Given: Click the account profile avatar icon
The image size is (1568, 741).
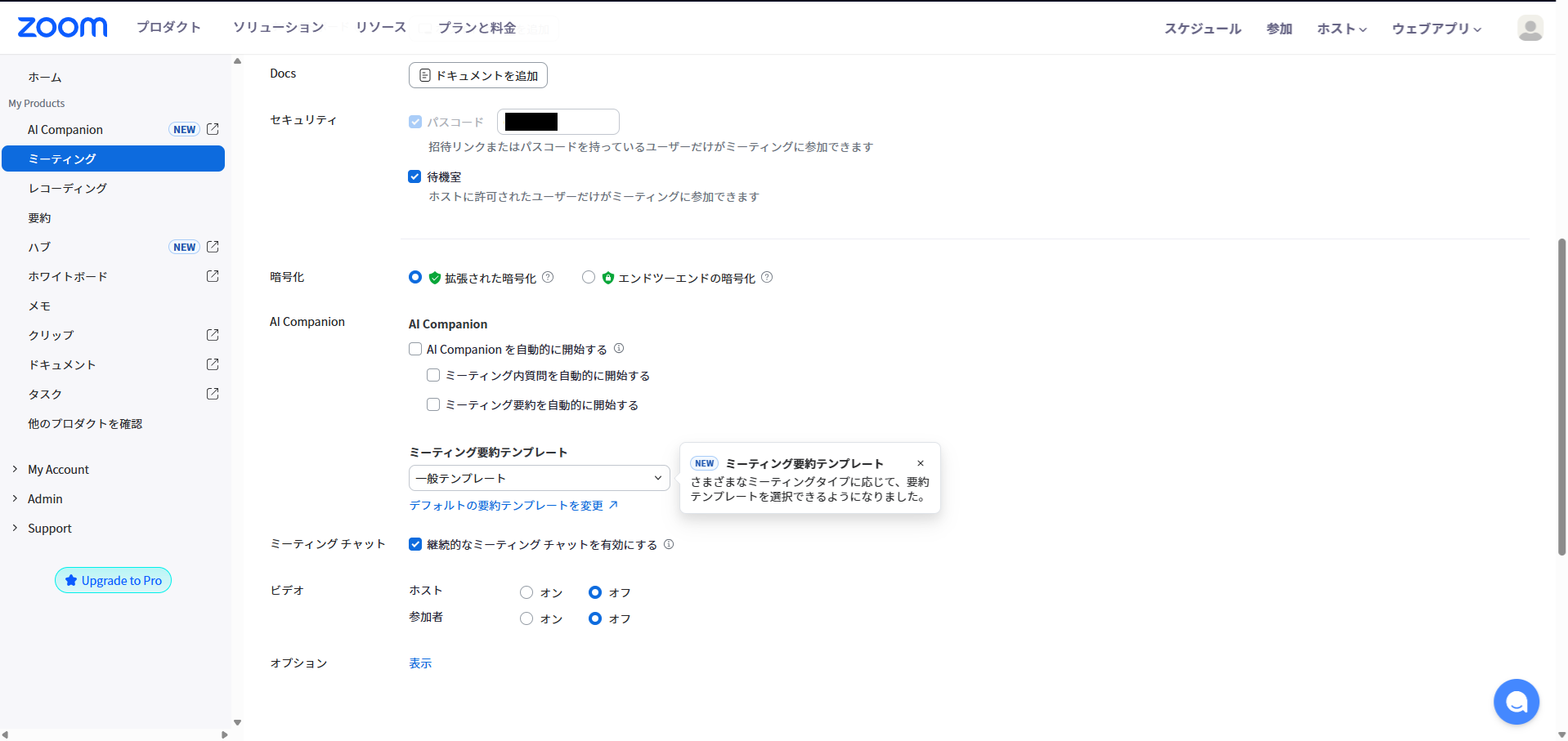Looking at the screenshot, I should pos(1530,27).
